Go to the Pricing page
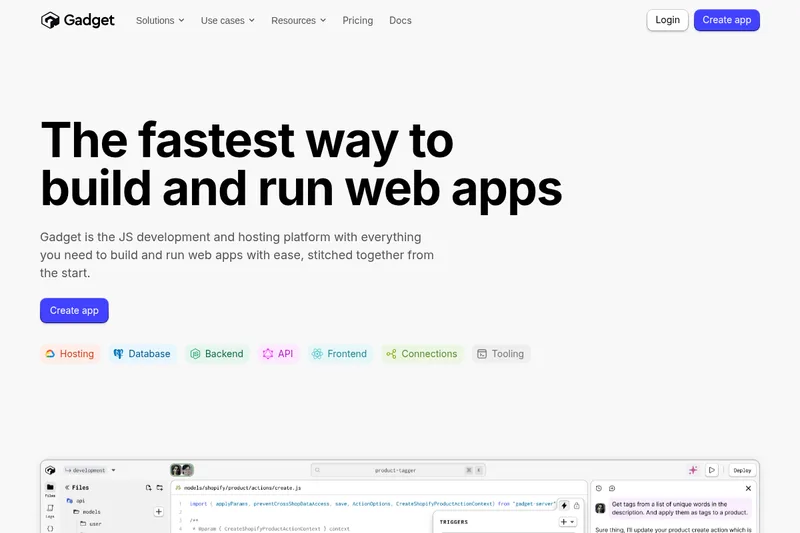800x533 pixels. point(358,20)
